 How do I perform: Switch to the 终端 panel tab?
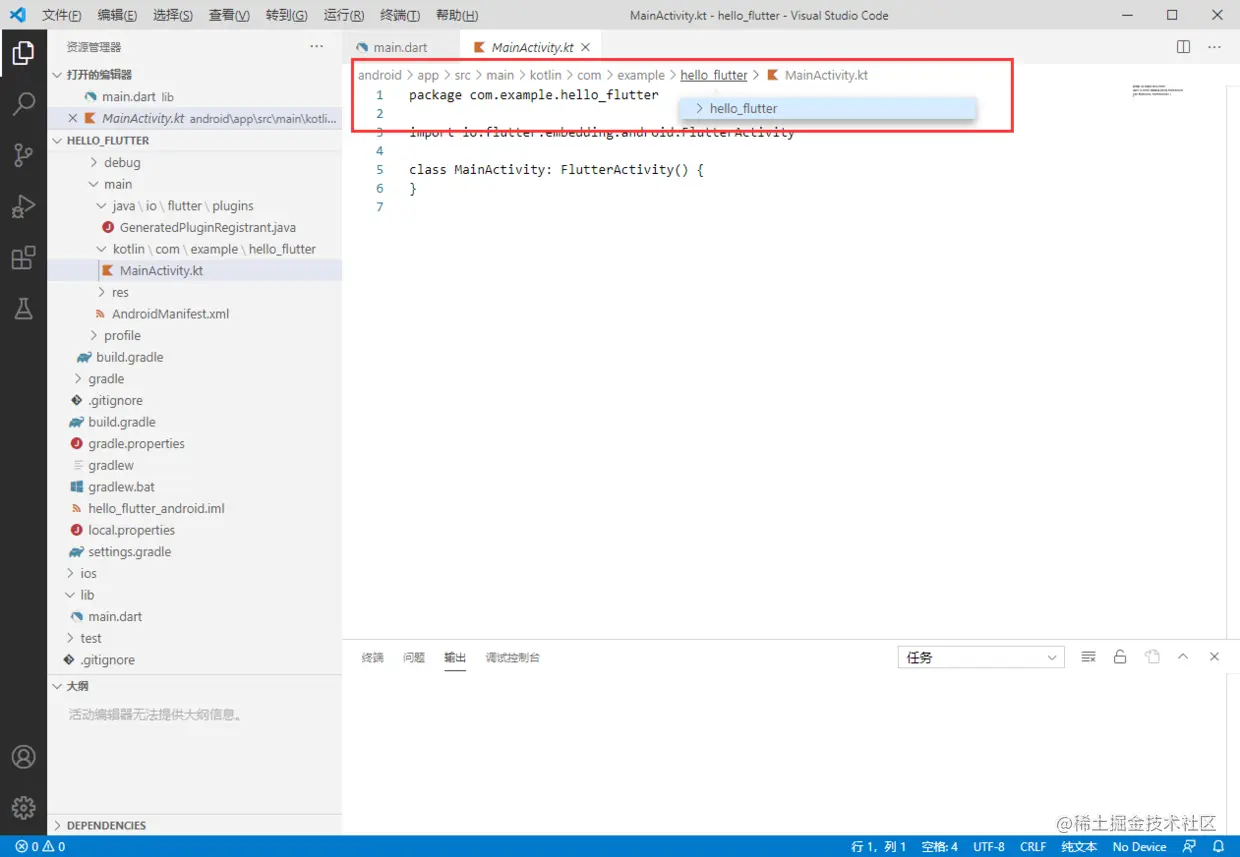(x=373, y=658)
